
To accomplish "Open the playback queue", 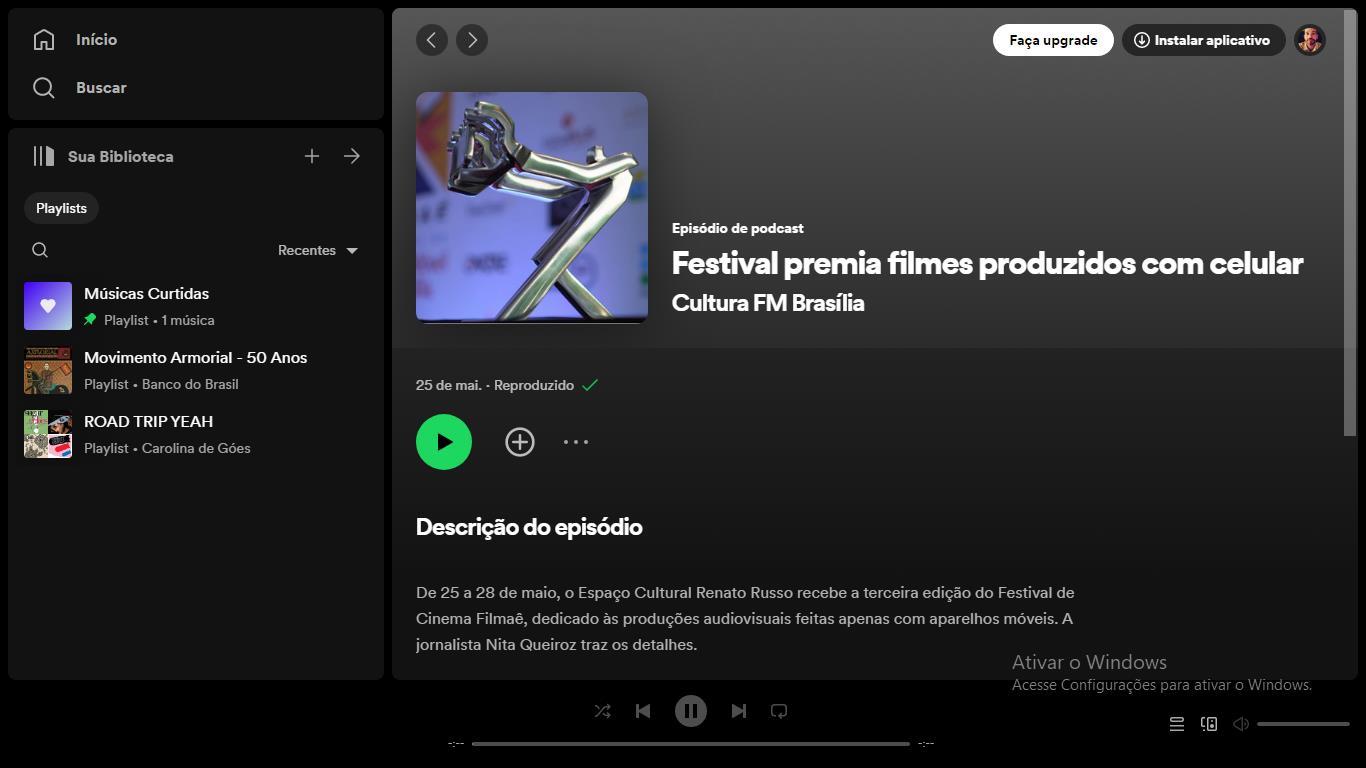I will pos(1177,724).
